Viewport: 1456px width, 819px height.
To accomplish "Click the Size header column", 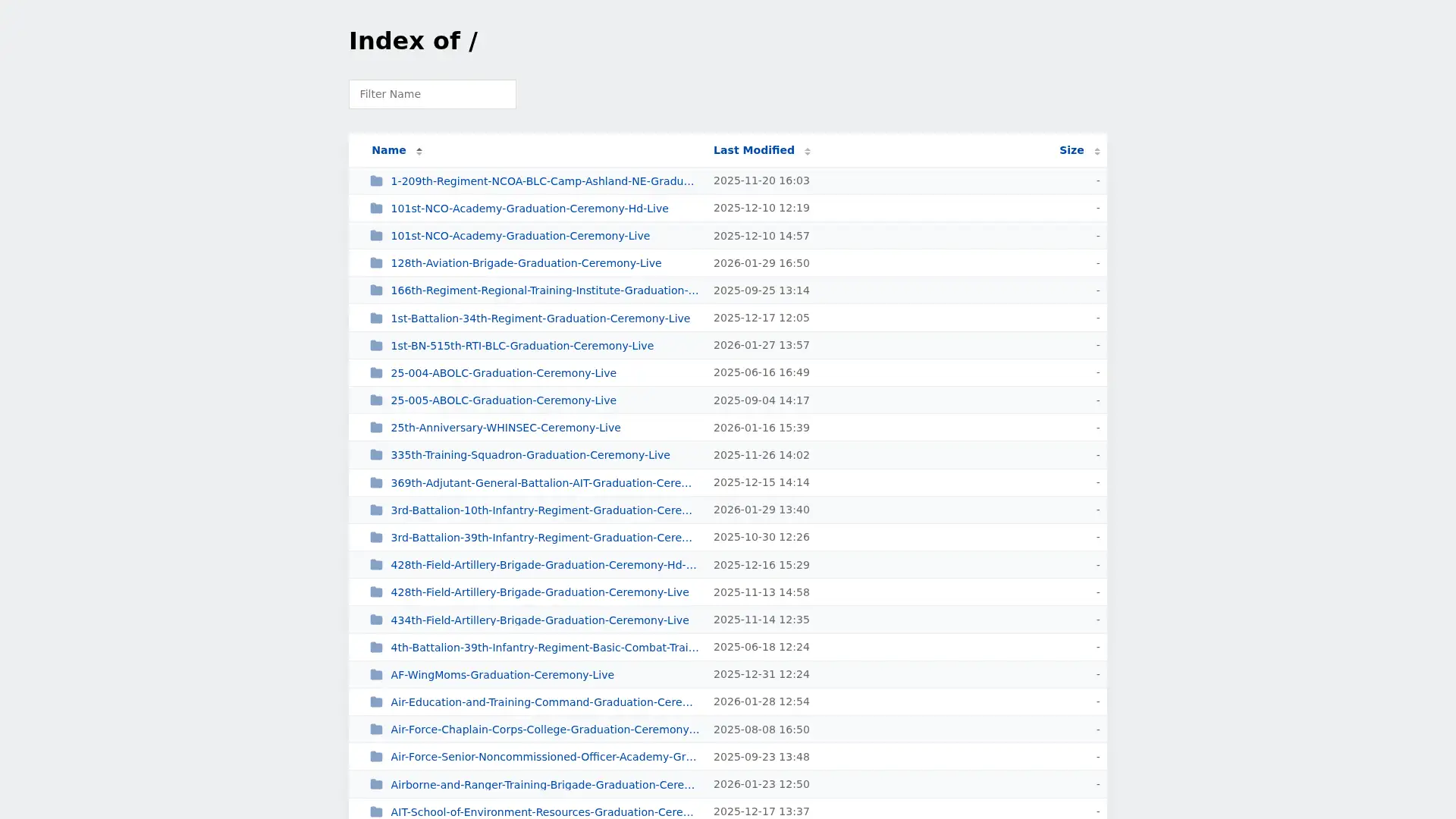I will (x=1072, y=150).
